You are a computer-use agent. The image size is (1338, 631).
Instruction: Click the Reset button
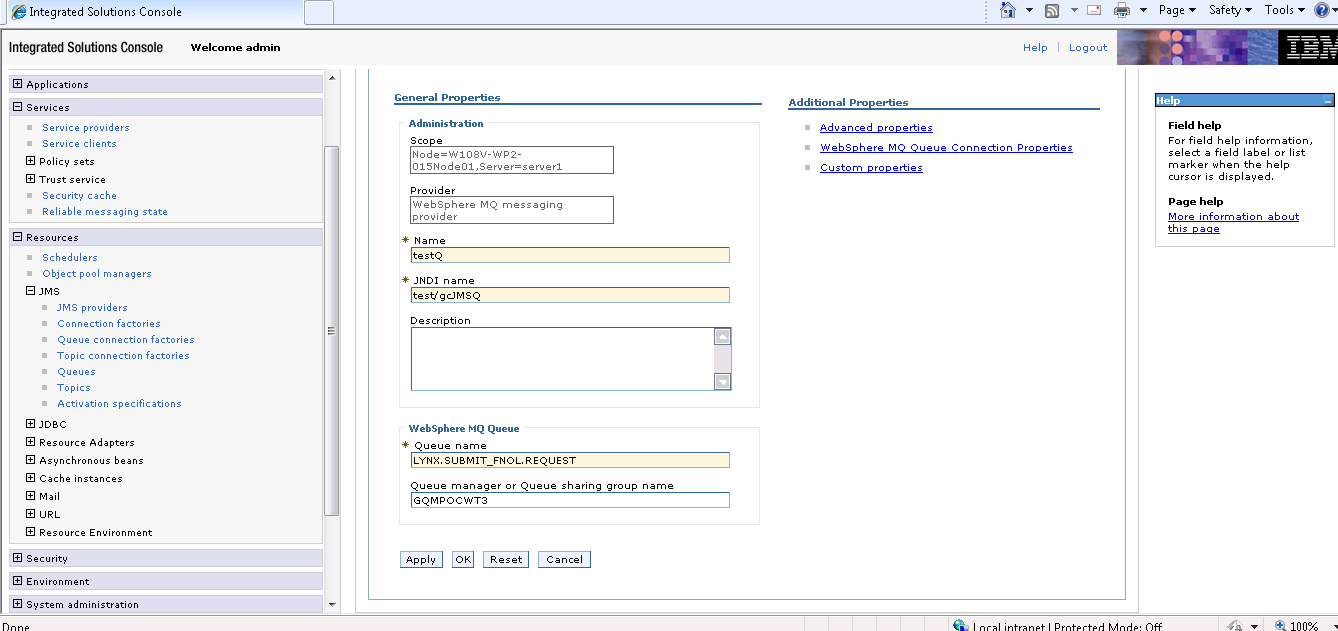coord(506,560)
